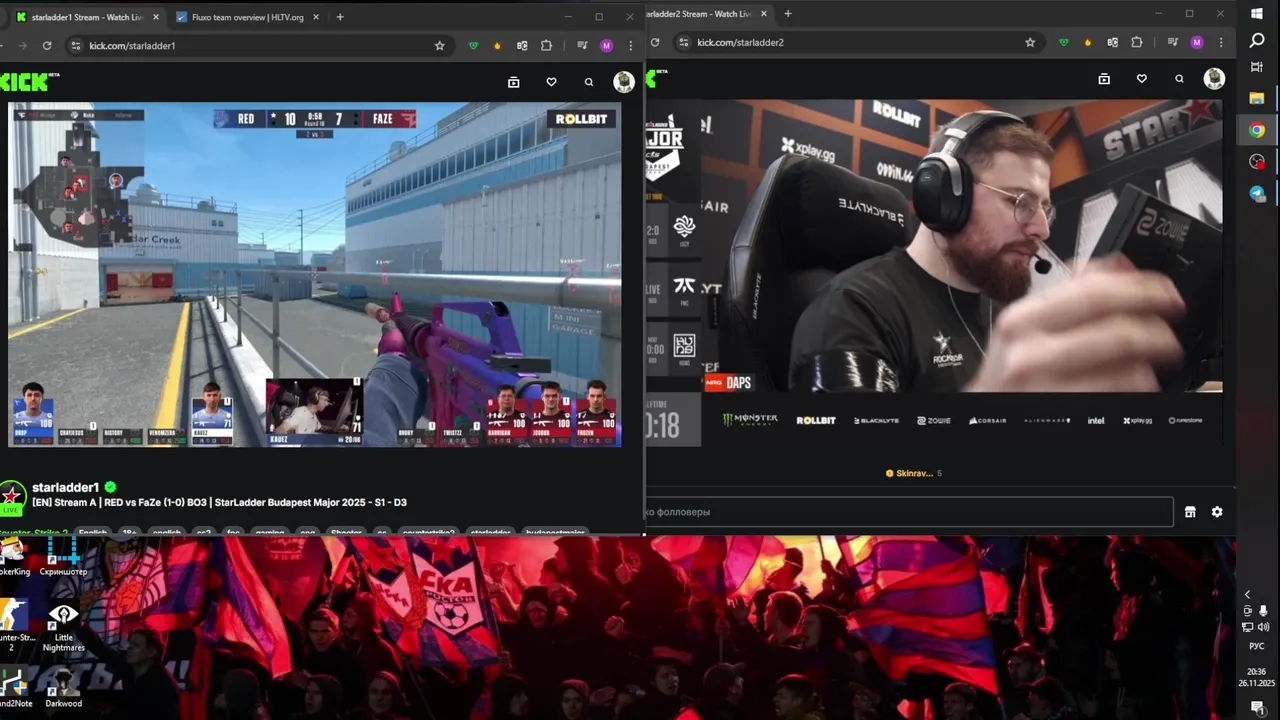Open Chrome from the taskbar
This screenshot has width=1280, height=720.
pos(1257,130)
